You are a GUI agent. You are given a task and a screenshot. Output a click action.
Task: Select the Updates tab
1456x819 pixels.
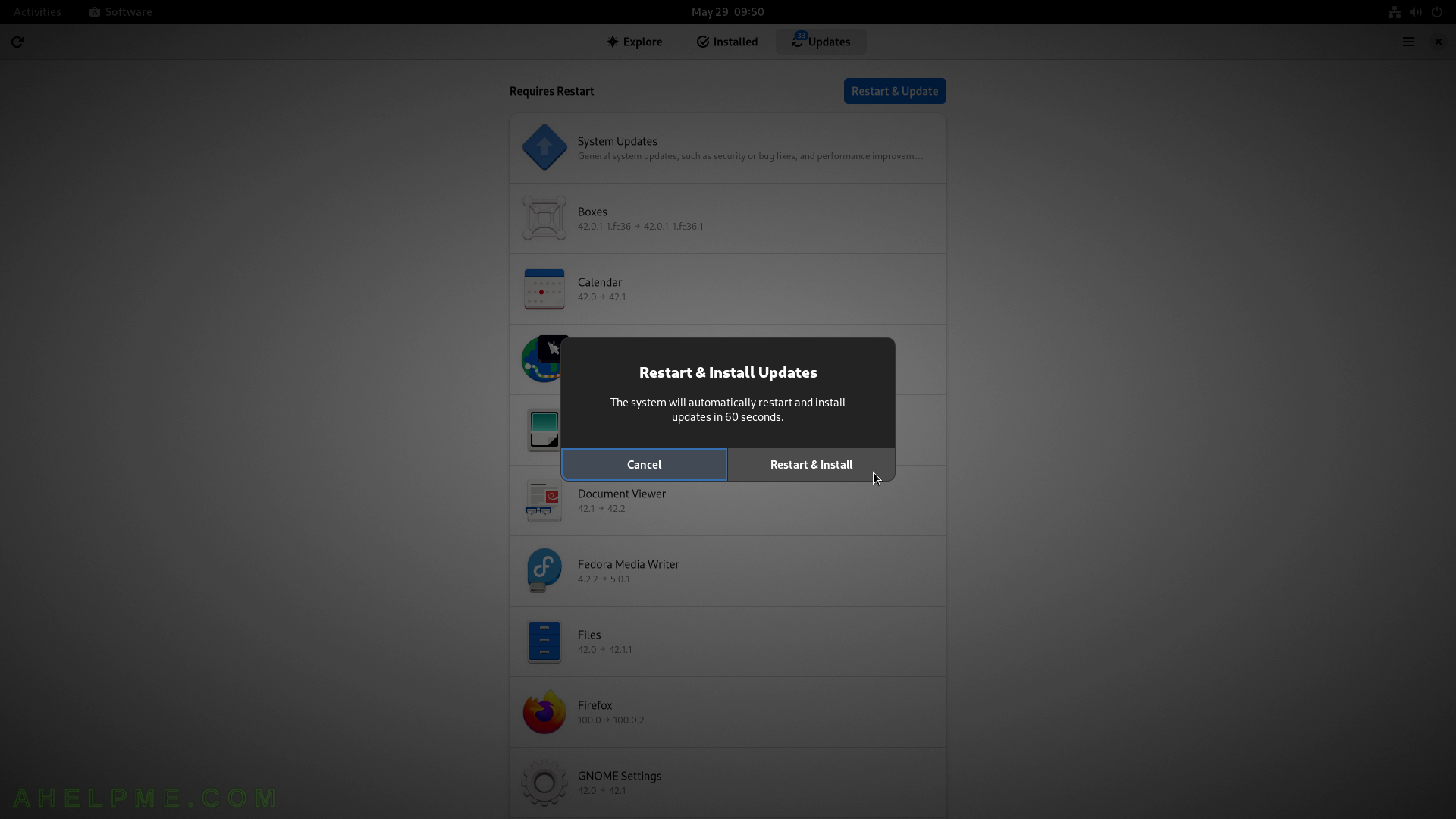coord(821,42)
